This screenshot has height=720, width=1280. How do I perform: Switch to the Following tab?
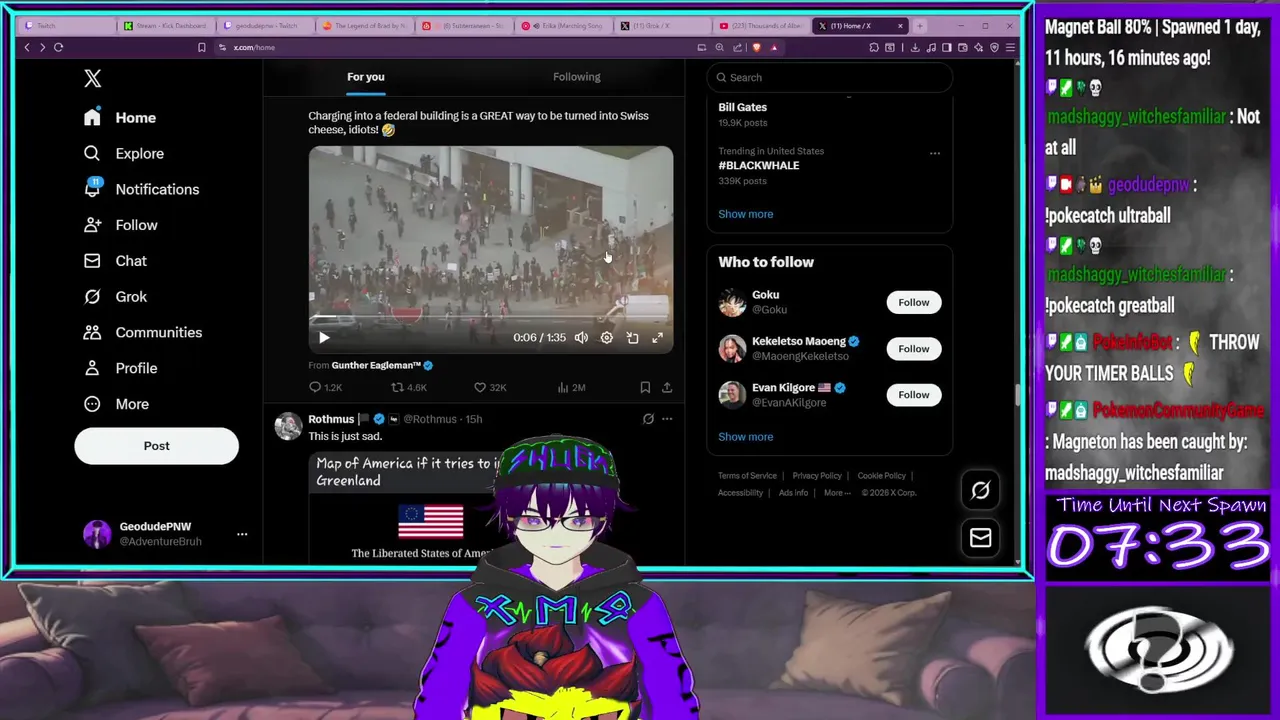[577, 77]
